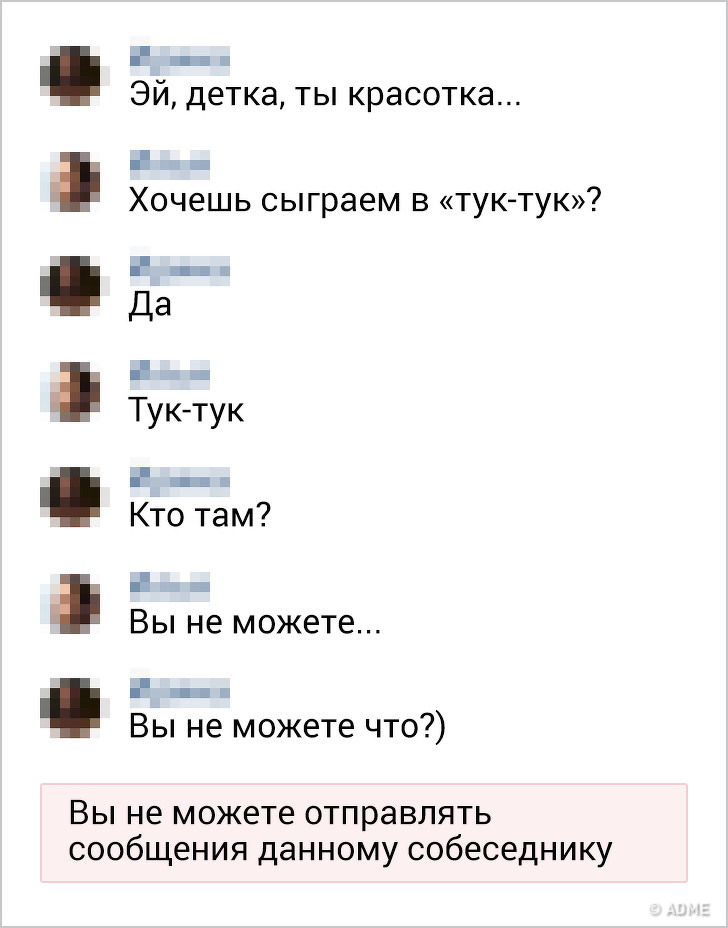Click blurred username above 'Хочешь сыграем в «тук-тук»?'
This screenshot has height=928, width=728.
pyautogui.click(x=170, y=162)
